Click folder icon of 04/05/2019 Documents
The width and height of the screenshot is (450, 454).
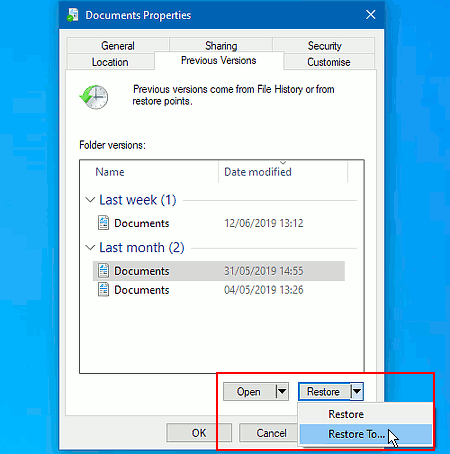click(x=103, y=290)
